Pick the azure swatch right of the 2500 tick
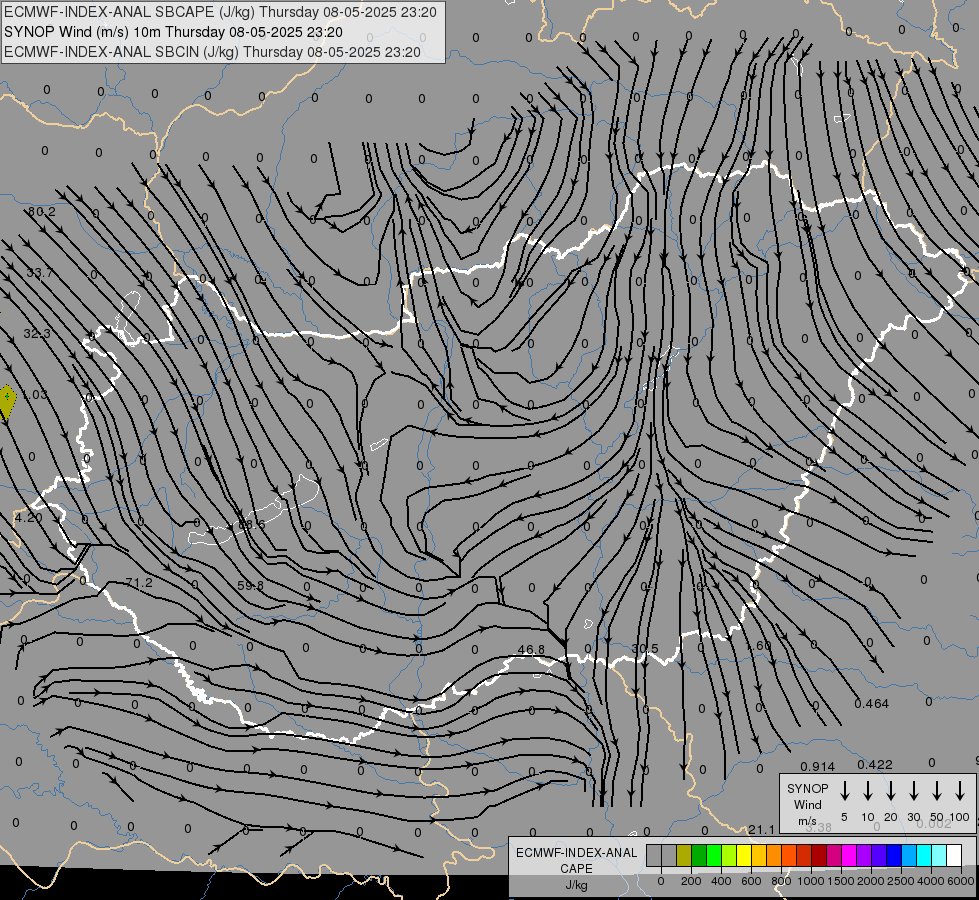 [908, 855]
